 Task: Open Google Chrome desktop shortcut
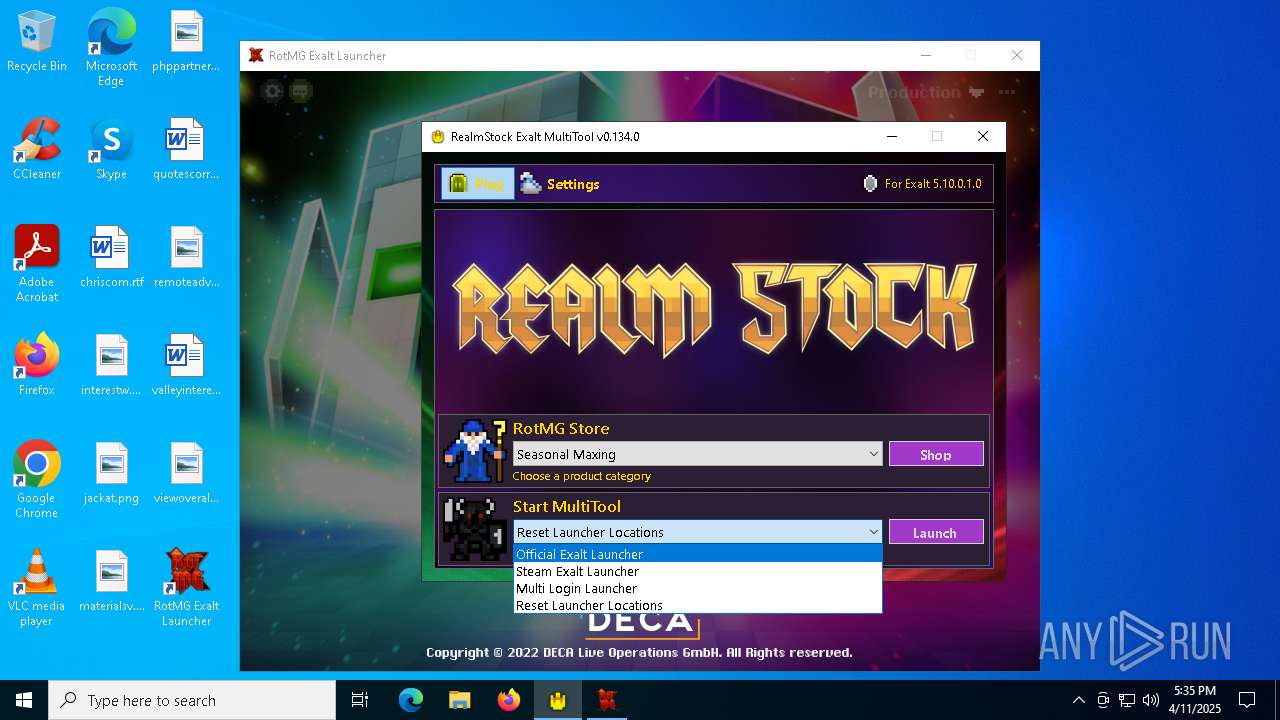tap(37, 481)
